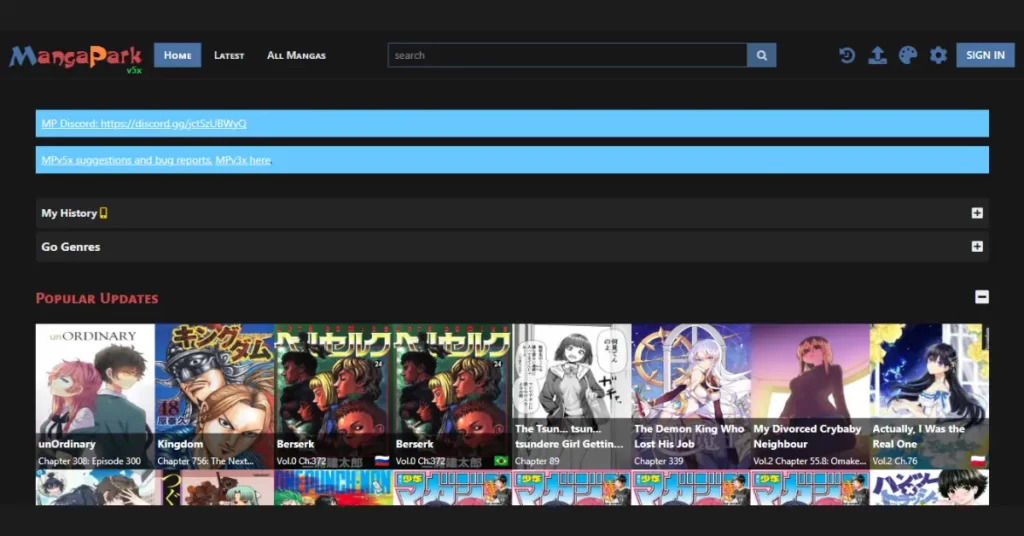Collapse the Popular Updates section
The width and height of the screenshot is (1024, 536).
[982, 297]
